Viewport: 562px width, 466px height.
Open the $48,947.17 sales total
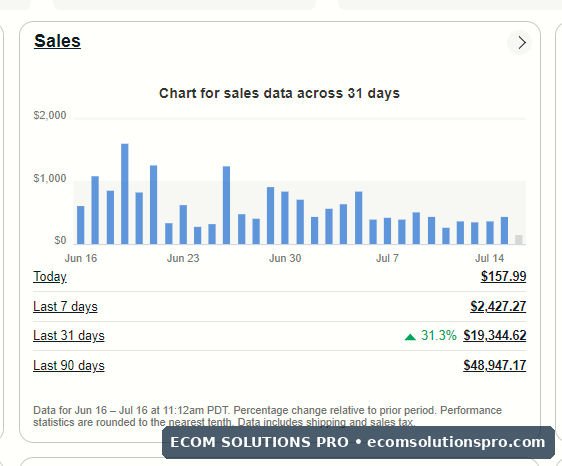click(x=495, y=366)
